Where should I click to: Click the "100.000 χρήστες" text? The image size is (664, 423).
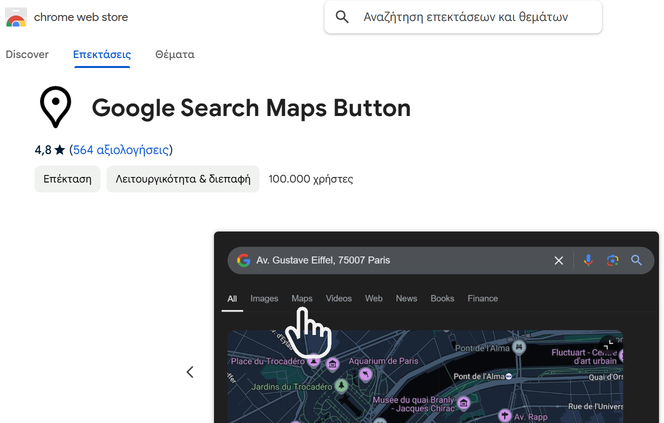(311, 179)
